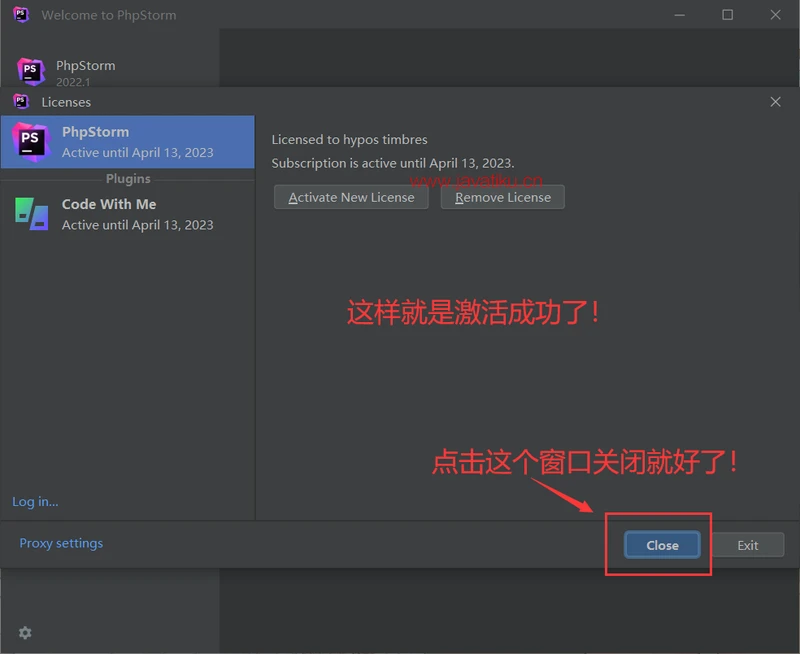Click the Licenses dialog title bar label
800x654 pixels.
click(66, 102)
